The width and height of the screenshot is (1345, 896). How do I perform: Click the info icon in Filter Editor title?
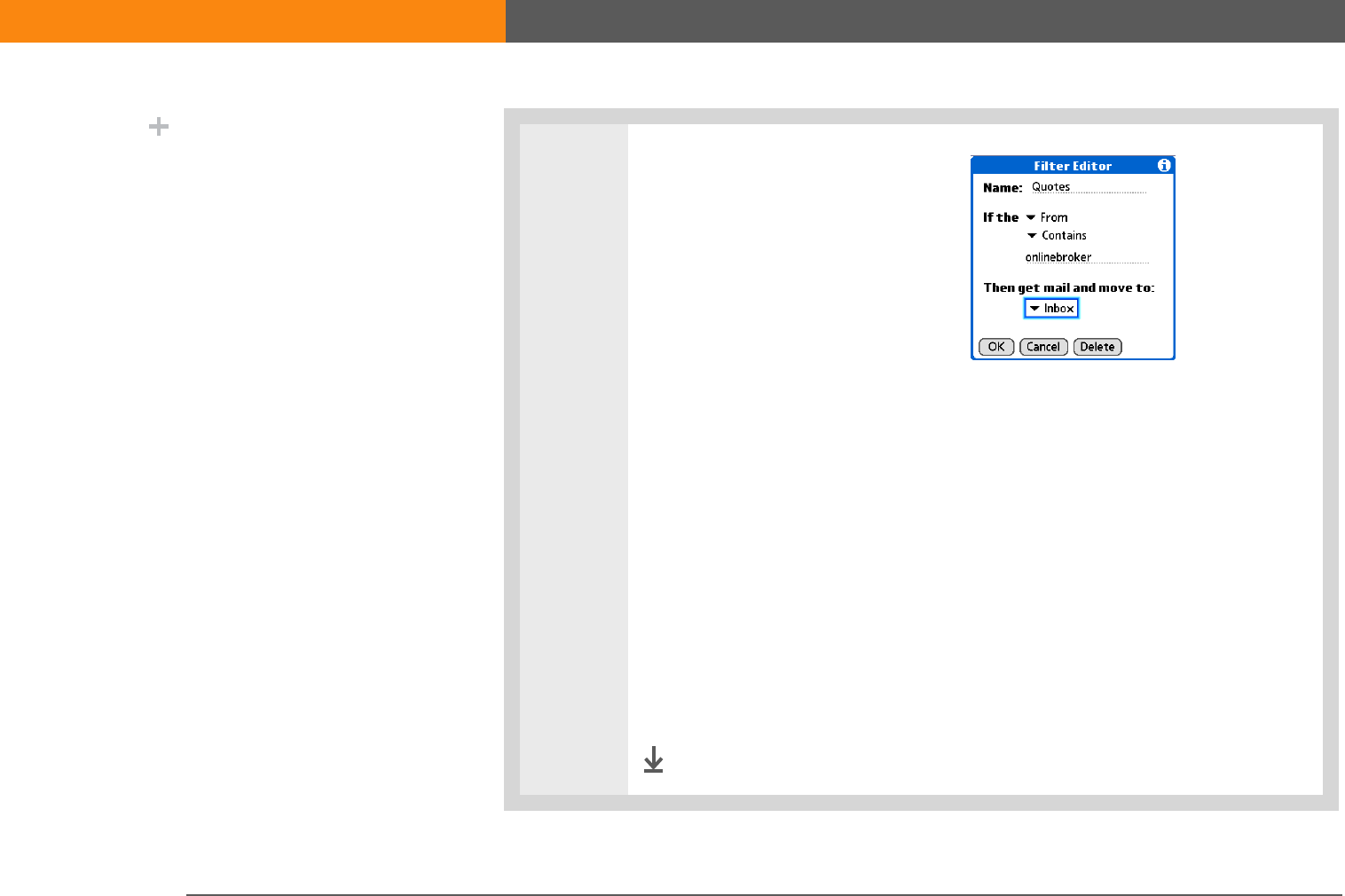(1164, 165)
